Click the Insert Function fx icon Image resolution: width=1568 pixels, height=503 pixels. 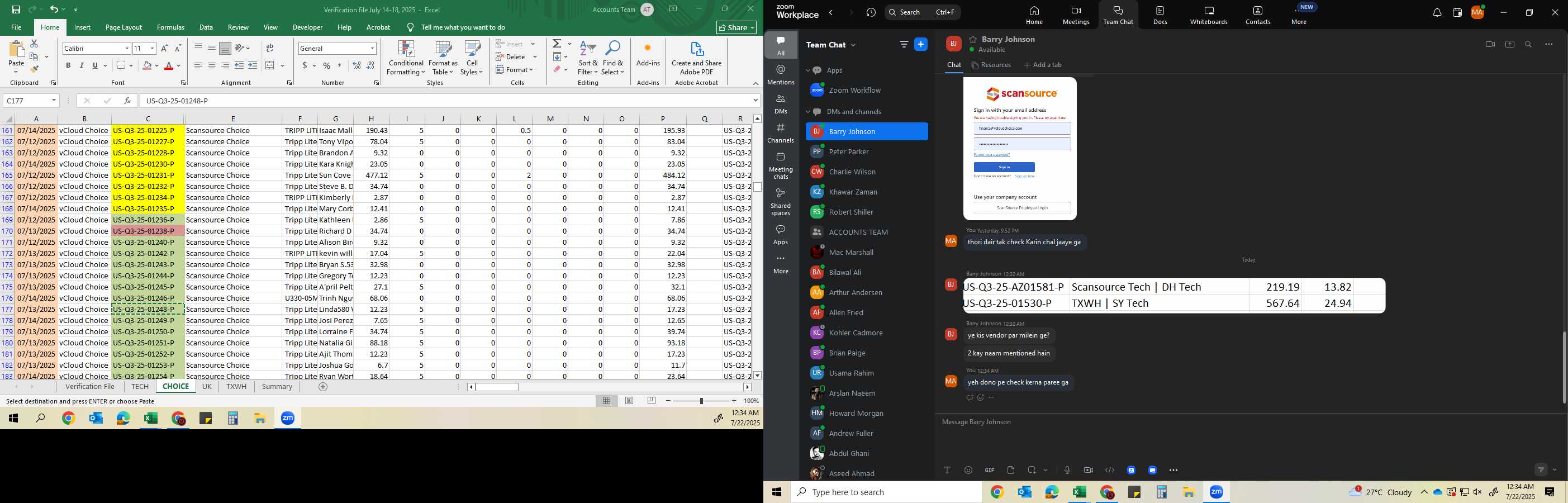127,101
